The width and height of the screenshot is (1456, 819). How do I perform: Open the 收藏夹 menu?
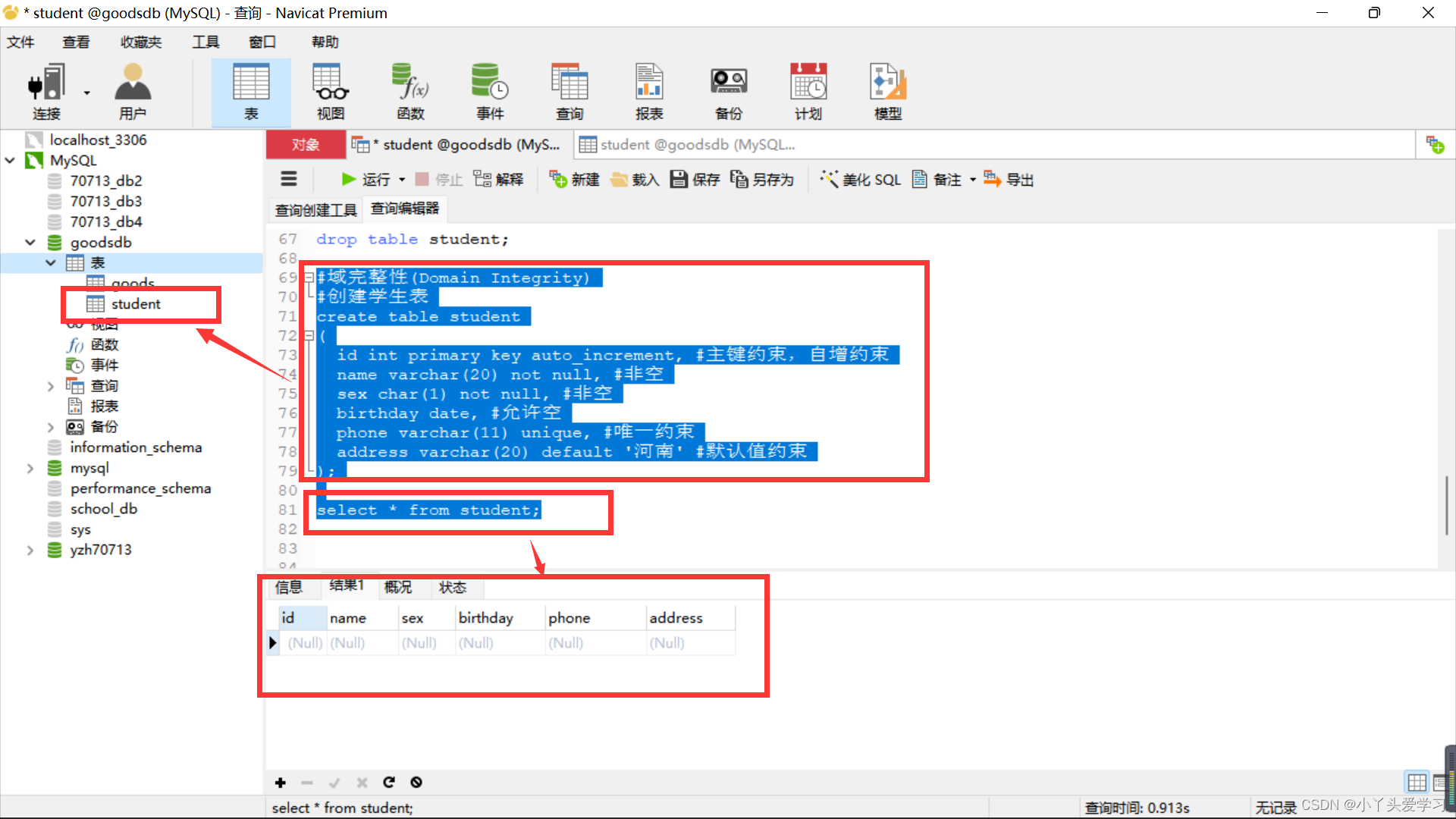click(141, 42)
